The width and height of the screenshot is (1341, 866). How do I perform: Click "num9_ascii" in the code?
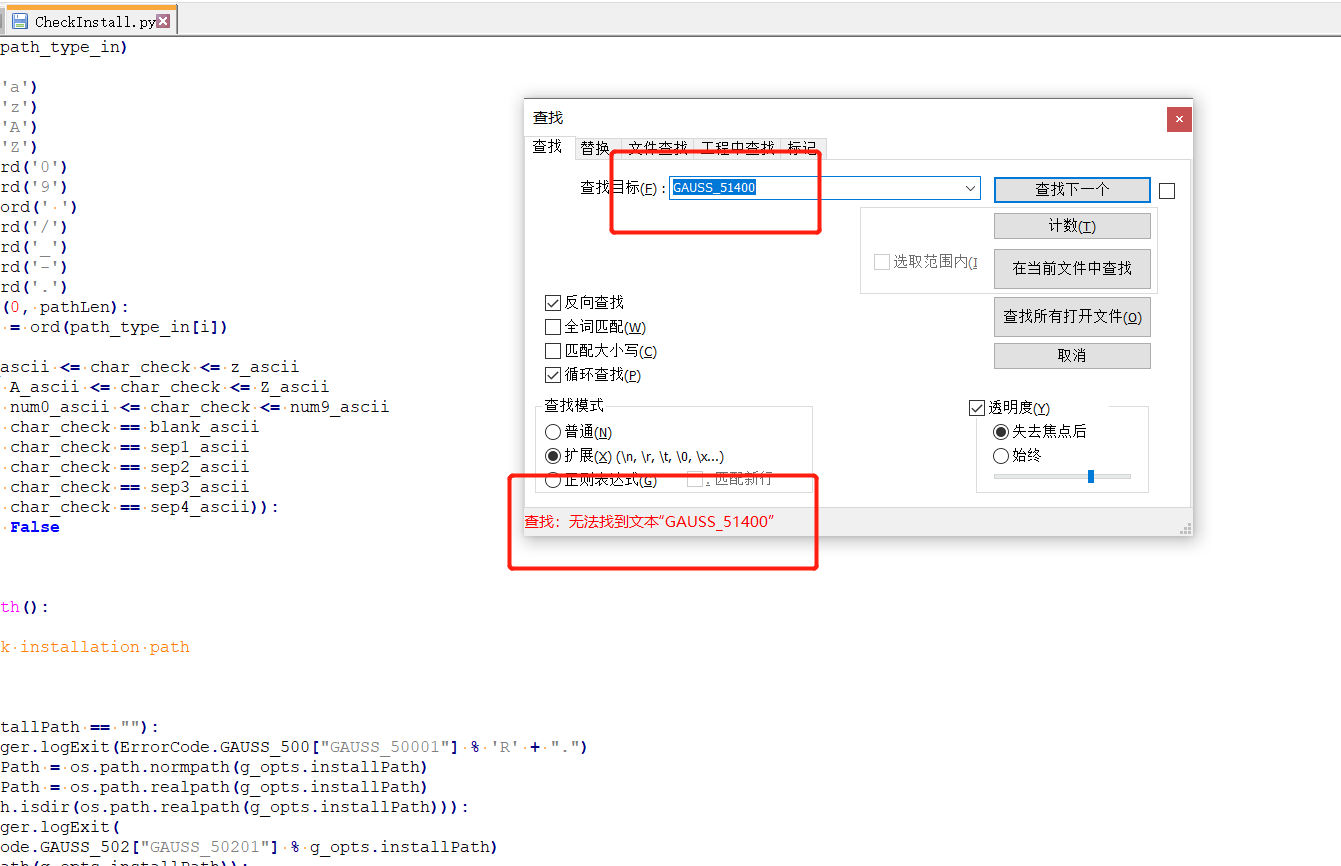point(339,407)
